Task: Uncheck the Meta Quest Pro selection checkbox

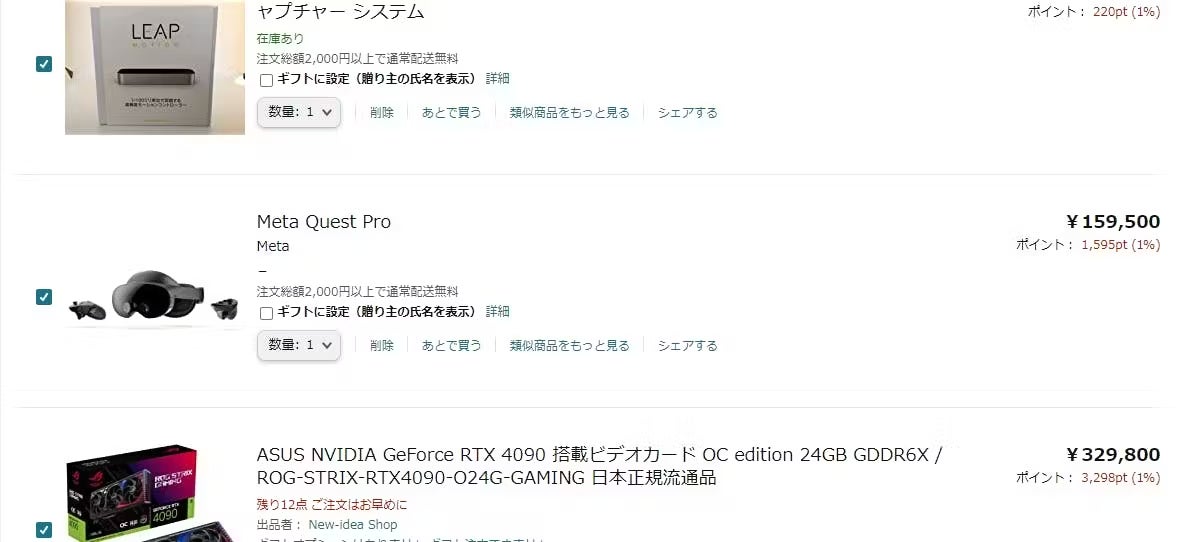Action: click(44, 297)
